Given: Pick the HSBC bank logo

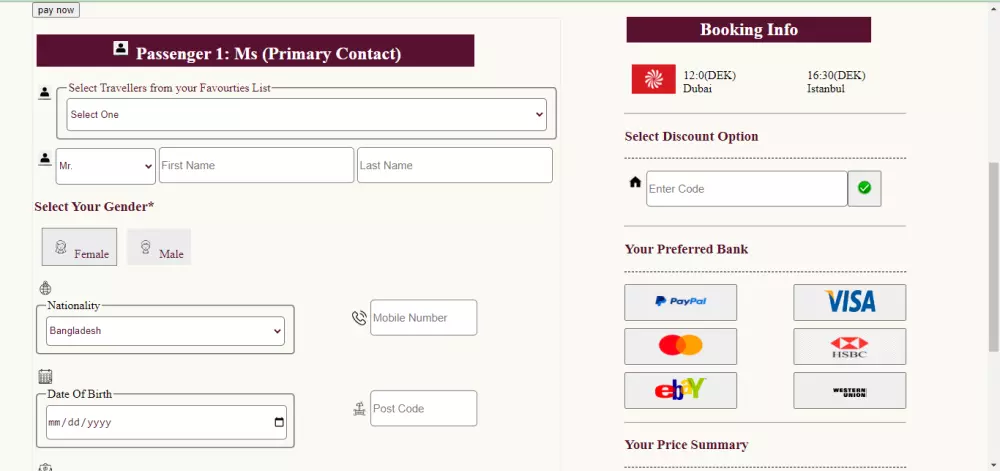Looking at the screenshot, I should coord(849,346).
